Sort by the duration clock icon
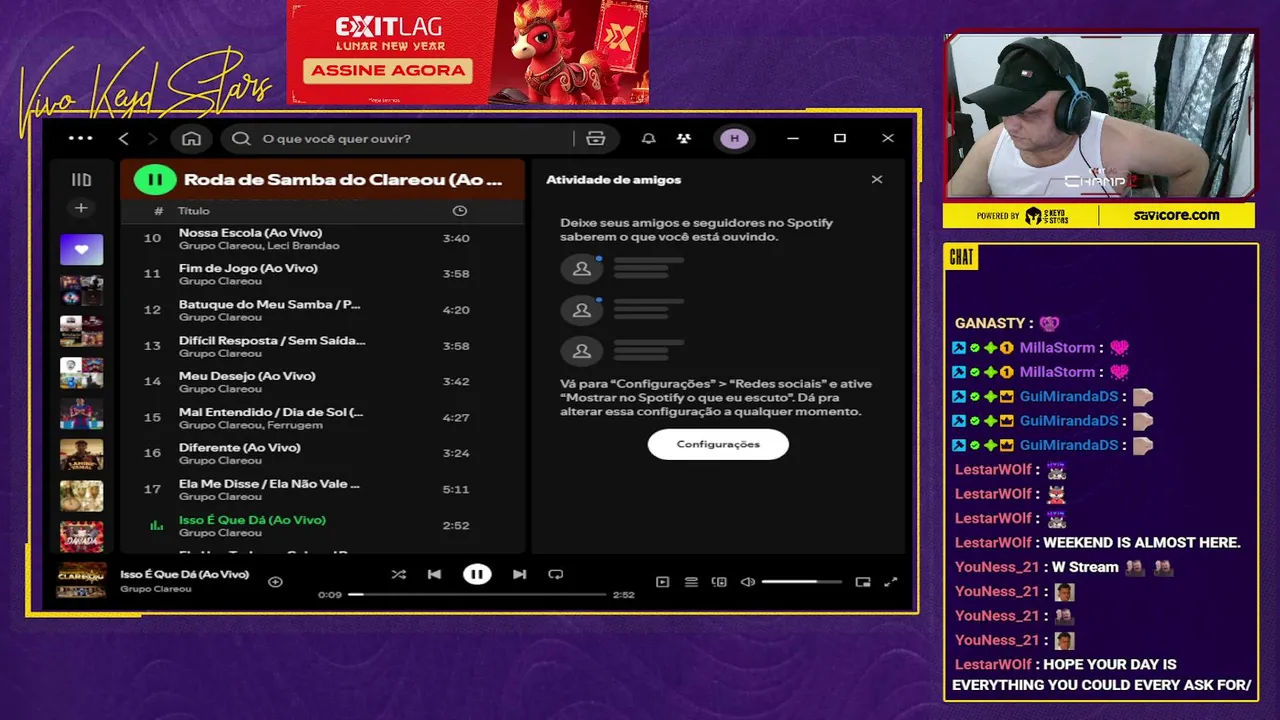 [x=460, y=211]
